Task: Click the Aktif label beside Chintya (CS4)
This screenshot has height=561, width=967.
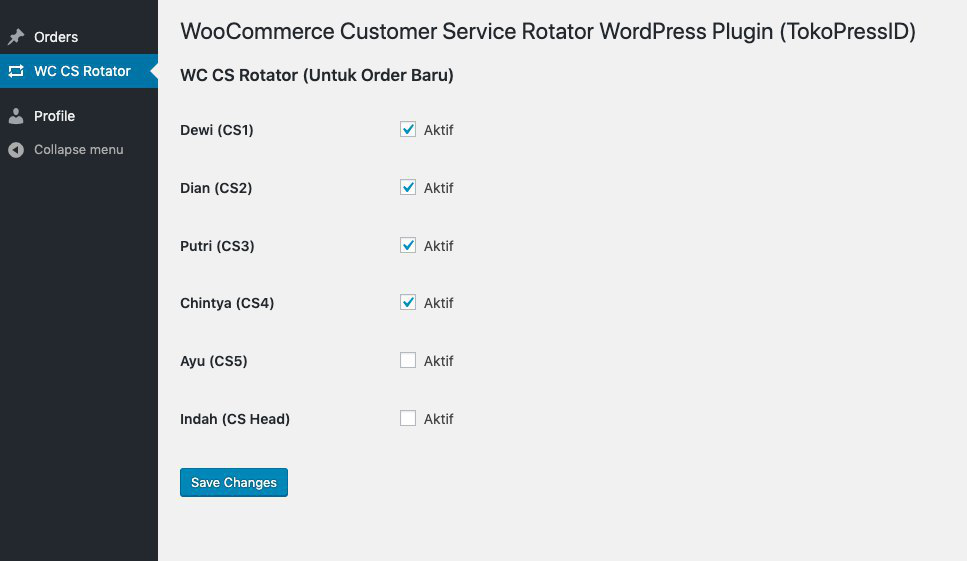Action: tap(438, 303)
